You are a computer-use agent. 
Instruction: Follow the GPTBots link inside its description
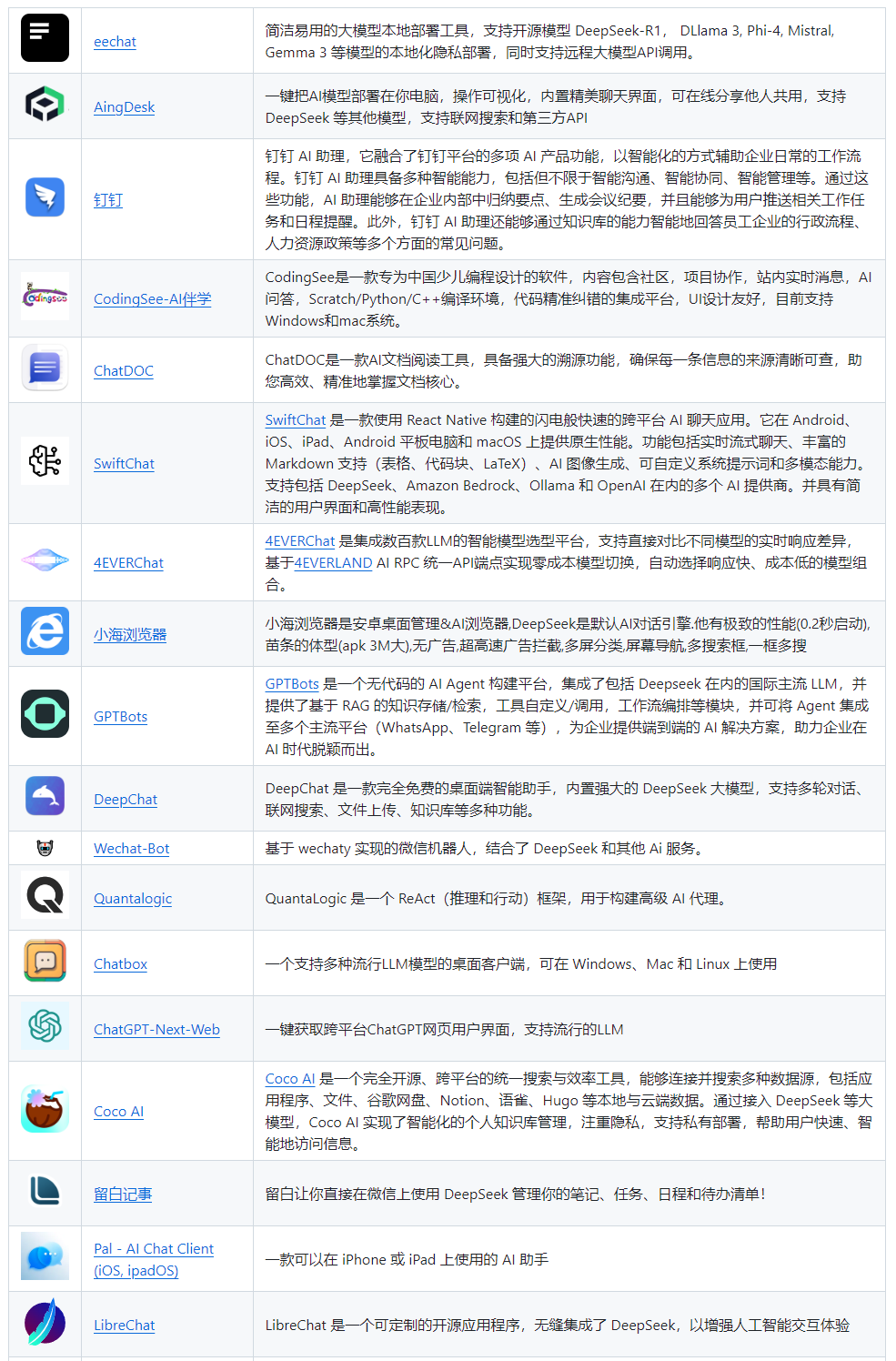pyautogui.click(x=292, y=684)
